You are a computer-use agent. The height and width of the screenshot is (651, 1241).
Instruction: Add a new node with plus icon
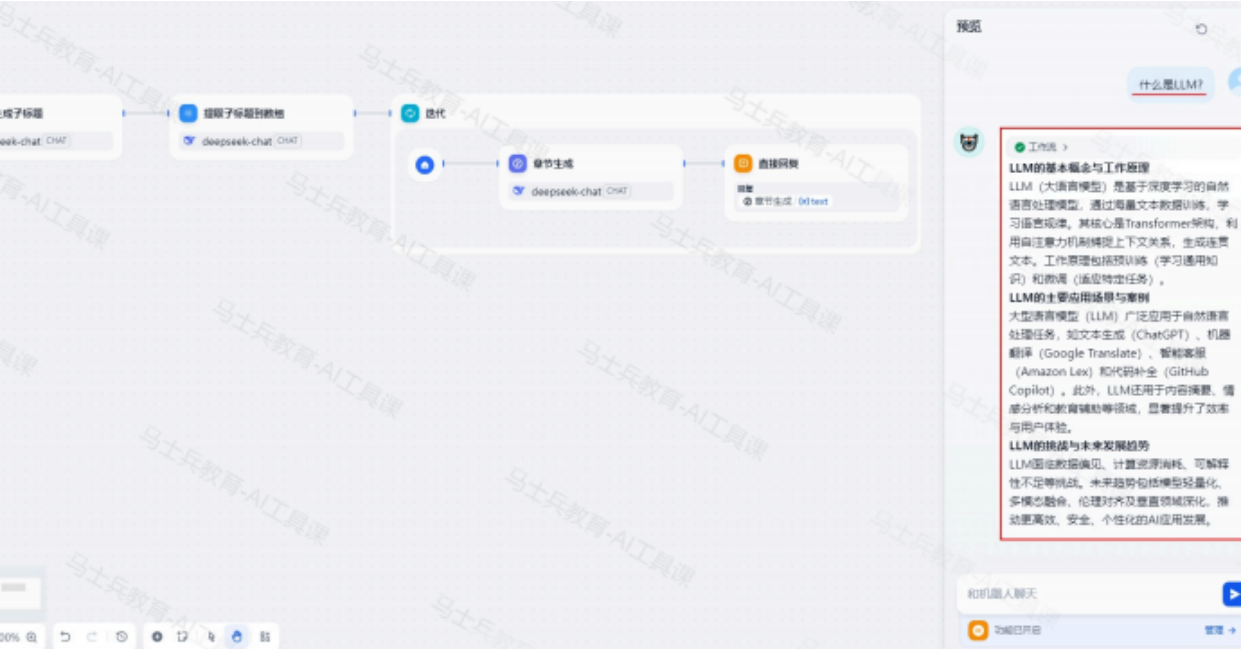pyautogui.click(x=157, y=636)
